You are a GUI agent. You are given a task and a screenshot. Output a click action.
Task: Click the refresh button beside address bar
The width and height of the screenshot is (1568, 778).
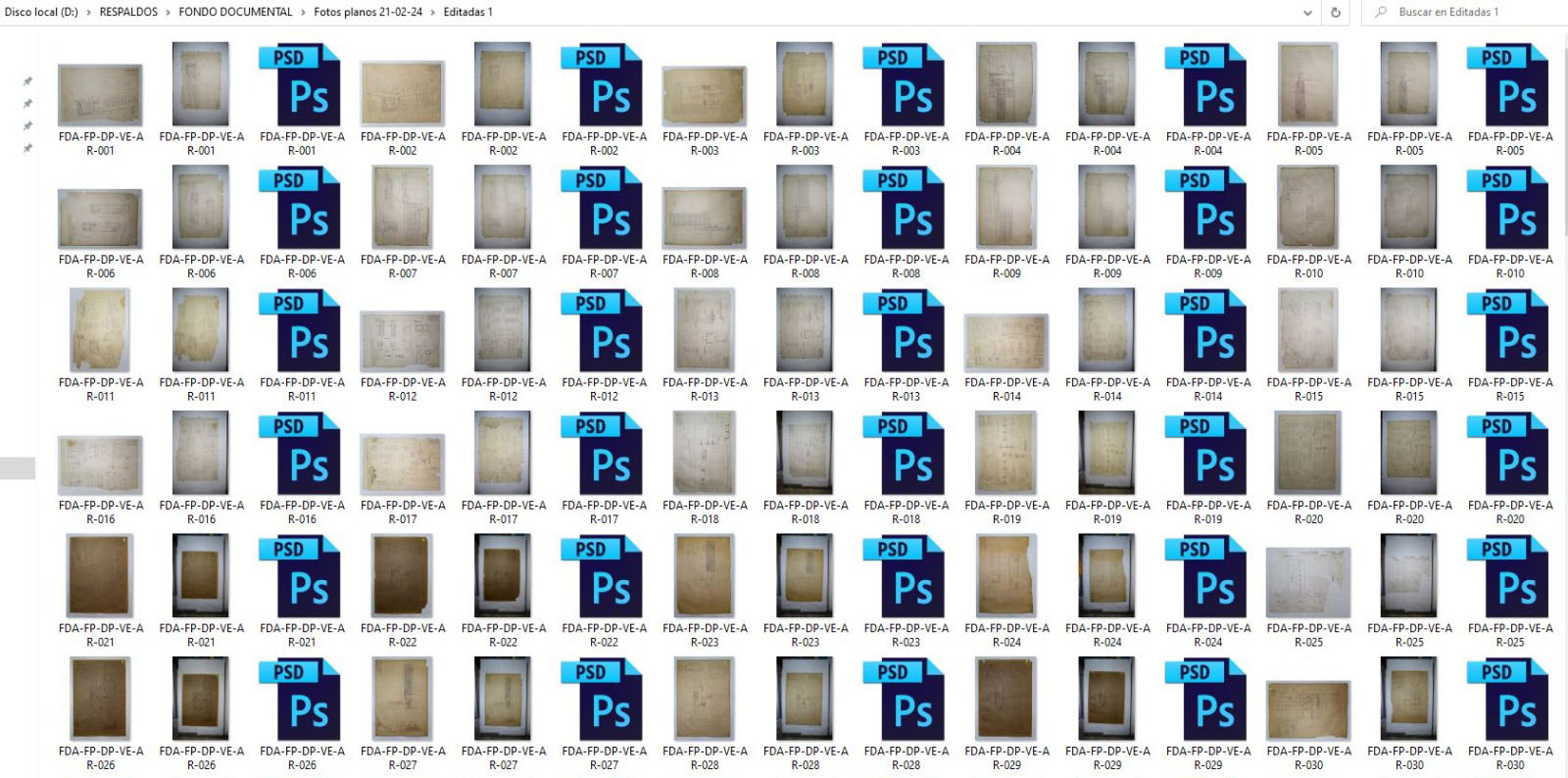pos(1335,13)
